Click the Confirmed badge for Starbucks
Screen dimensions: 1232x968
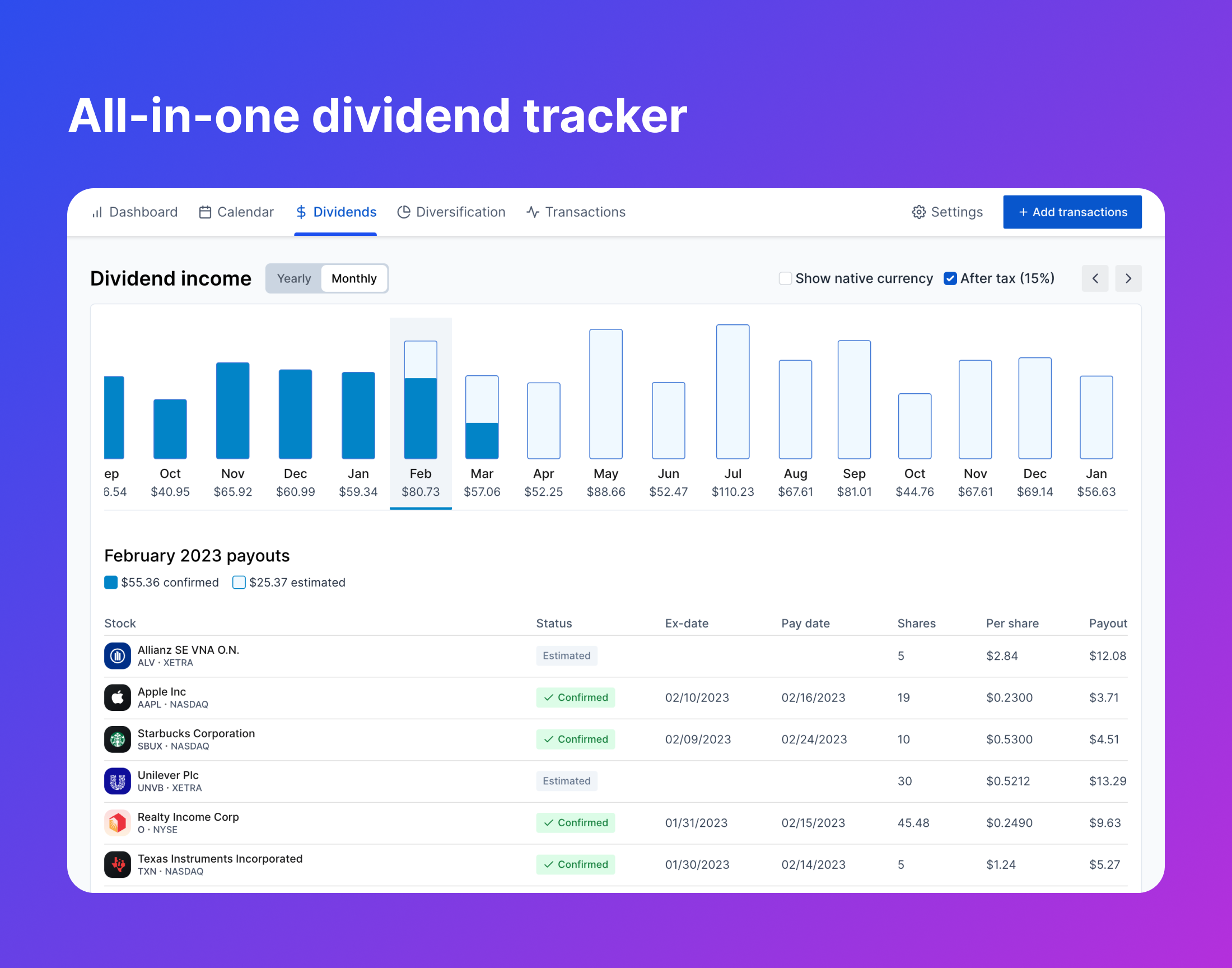tap(576, 739)
